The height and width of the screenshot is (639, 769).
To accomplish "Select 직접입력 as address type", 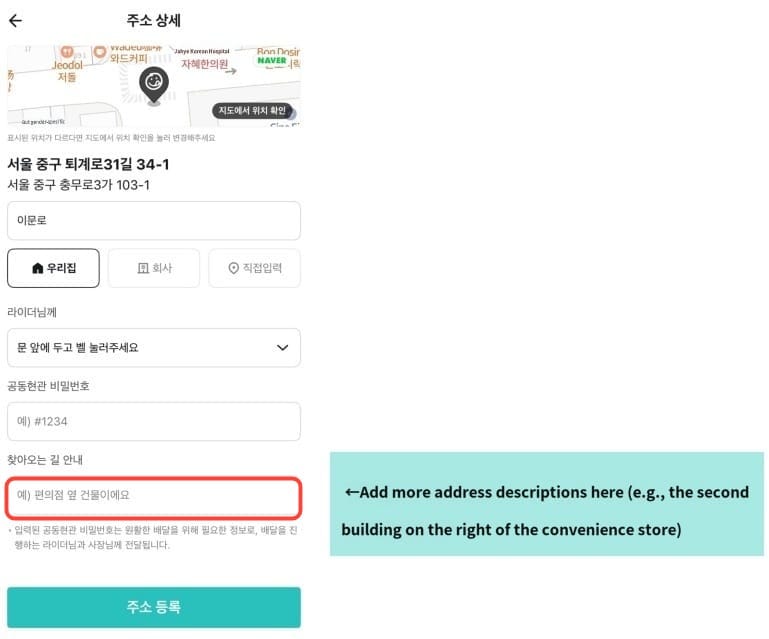I will pos(254,268).
